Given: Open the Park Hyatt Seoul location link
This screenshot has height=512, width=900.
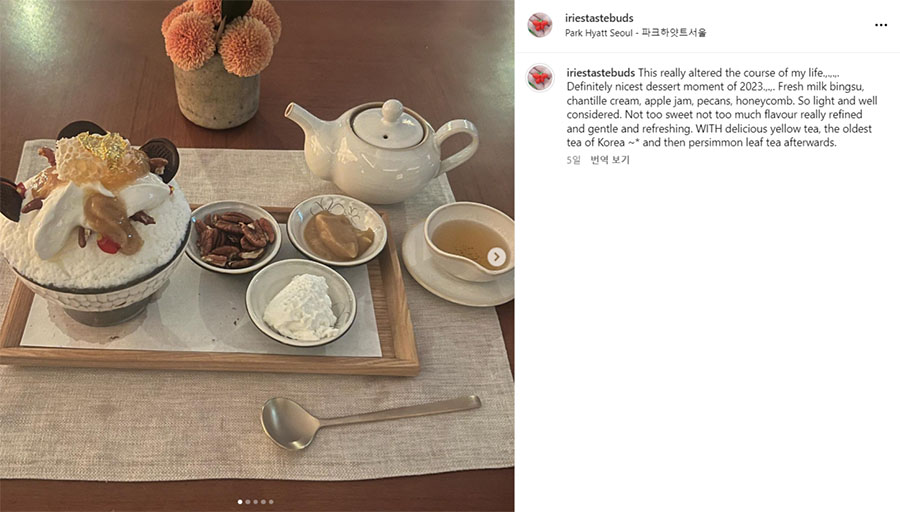Looking at the screenshot, I should (635, 33).
